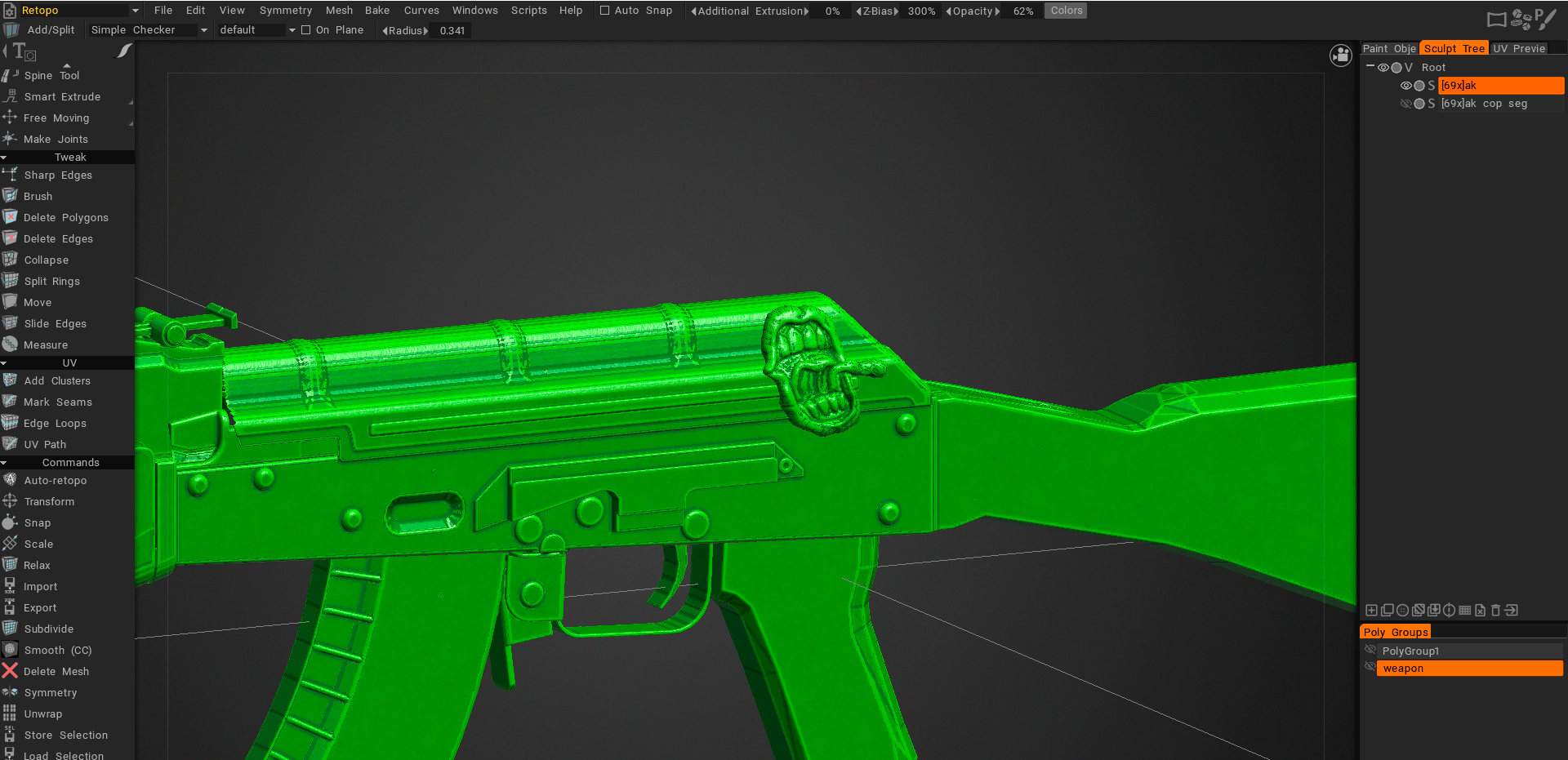Select the Delete Mesh red X icon
The image size is (1568, 760).
coord(10,671)
